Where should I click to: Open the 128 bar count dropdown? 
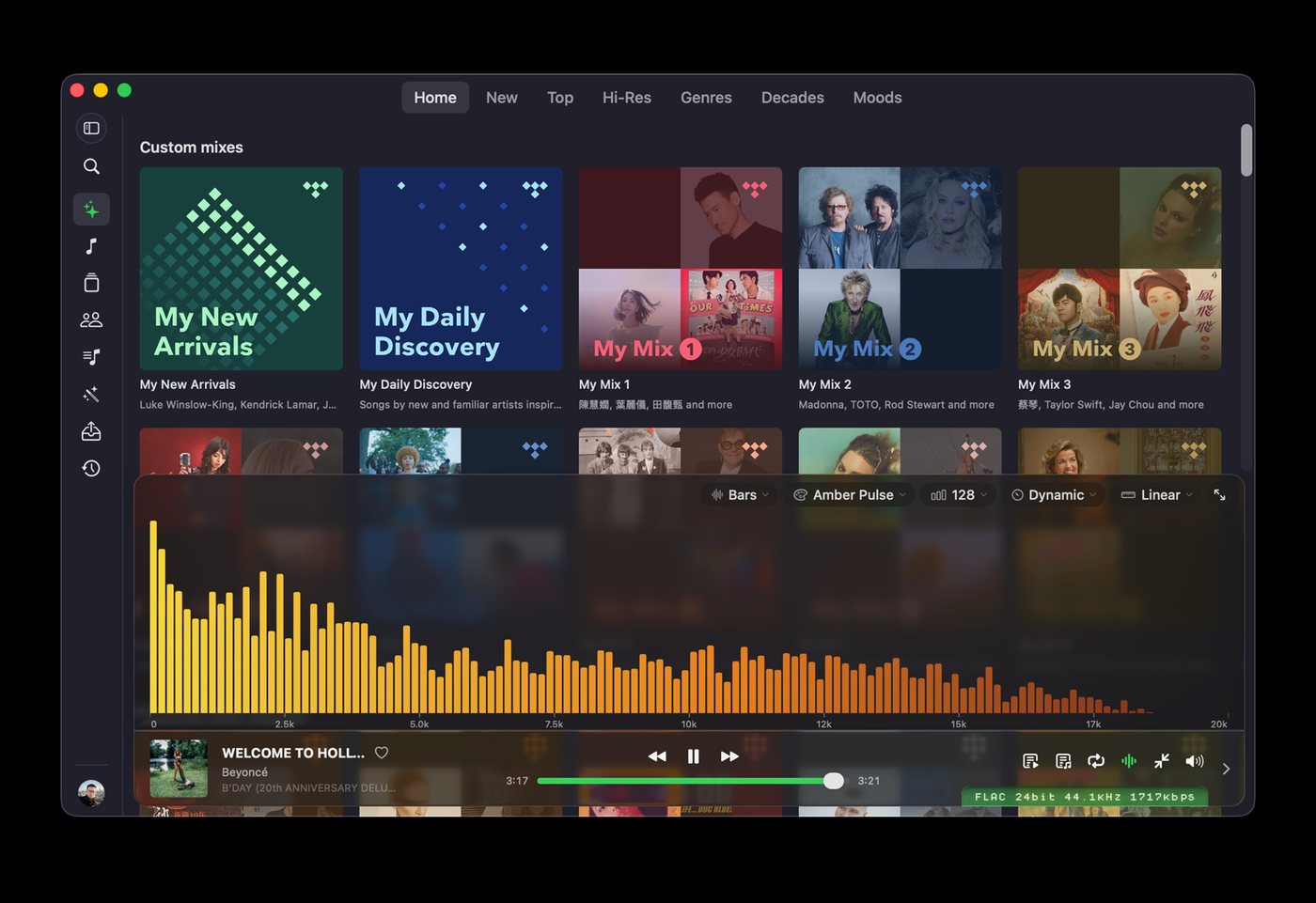pyautogui.click(x=959, y=495)
